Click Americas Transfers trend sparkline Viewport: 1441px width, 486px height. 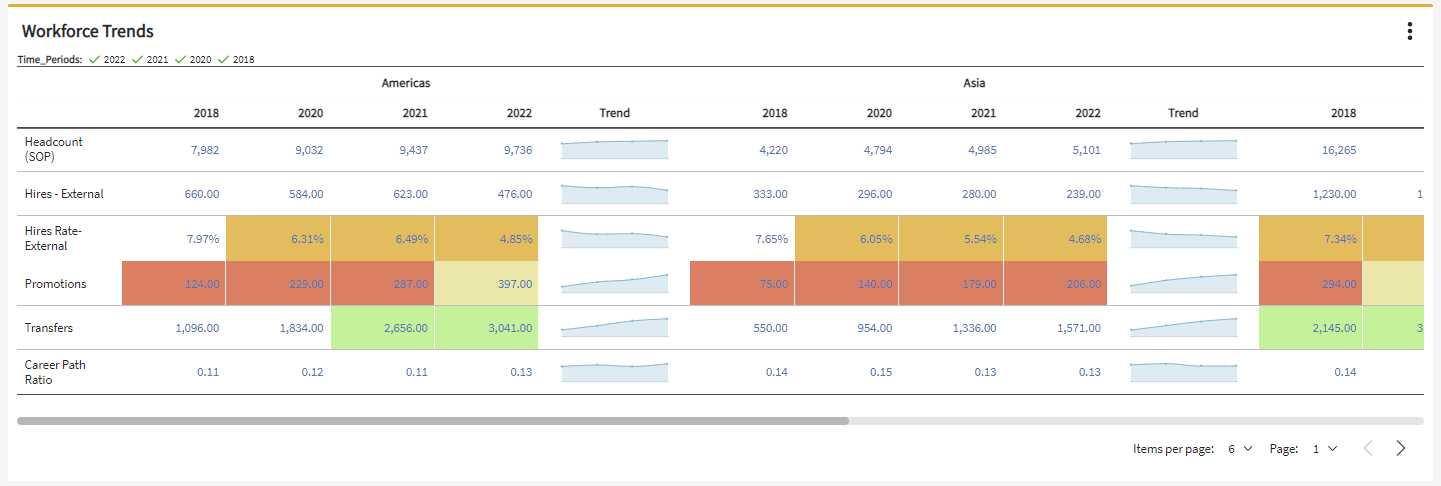[x=614, y=328]
